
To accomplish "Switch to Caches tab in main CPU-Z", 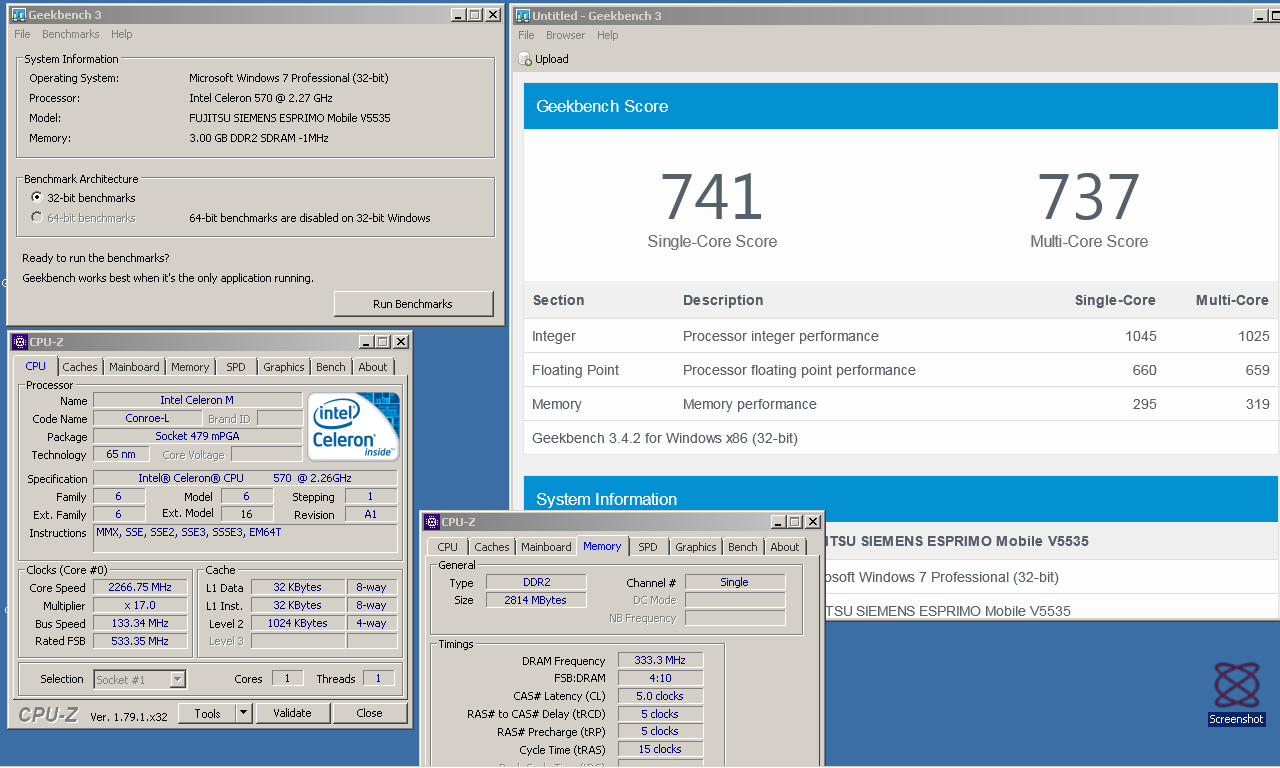I will (x=80, y=367).
